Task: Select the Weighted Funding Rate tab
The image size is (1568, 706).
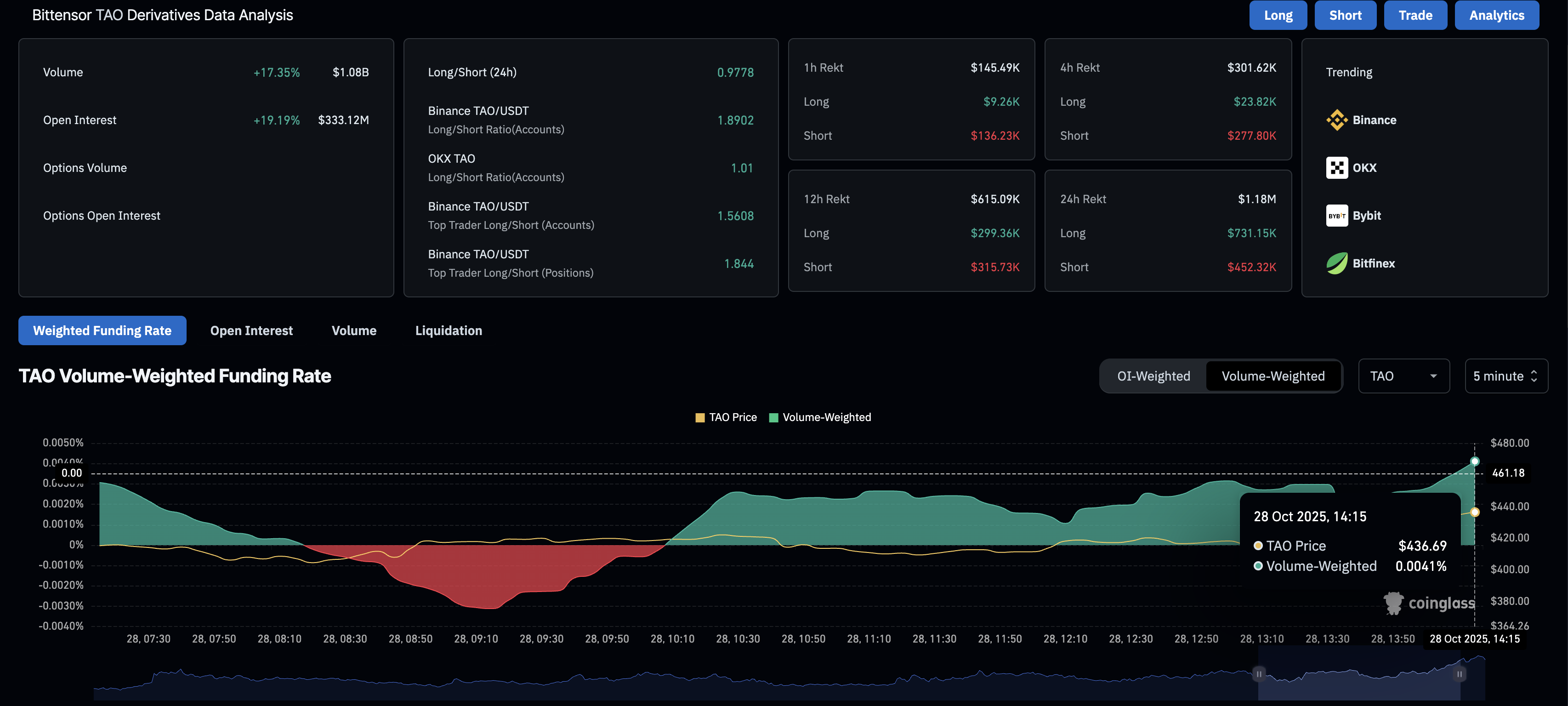Action: pos(102,330)
